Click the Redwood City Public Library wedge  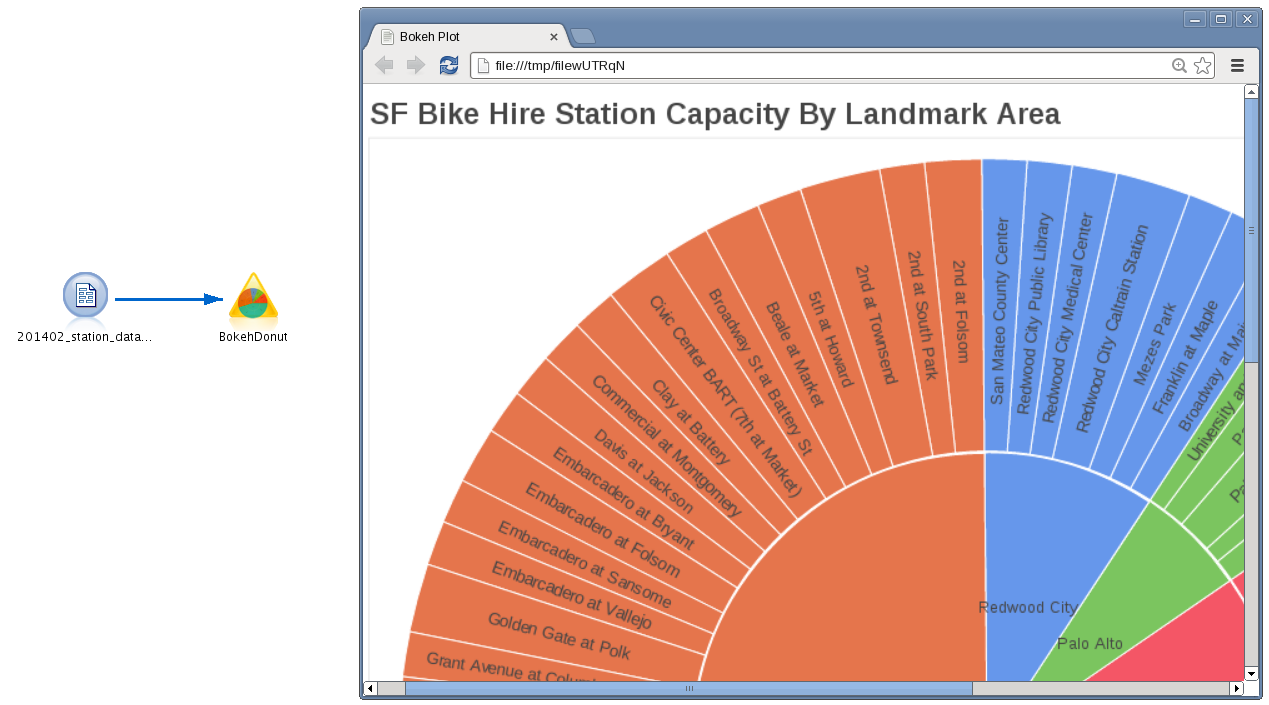[x=1036, y=313]
